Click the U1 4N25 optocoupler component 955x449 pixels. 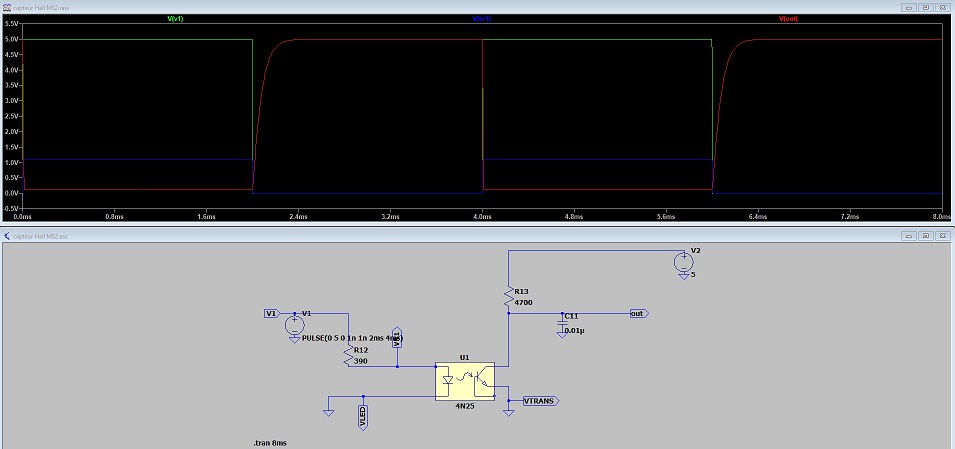(465, 382)
